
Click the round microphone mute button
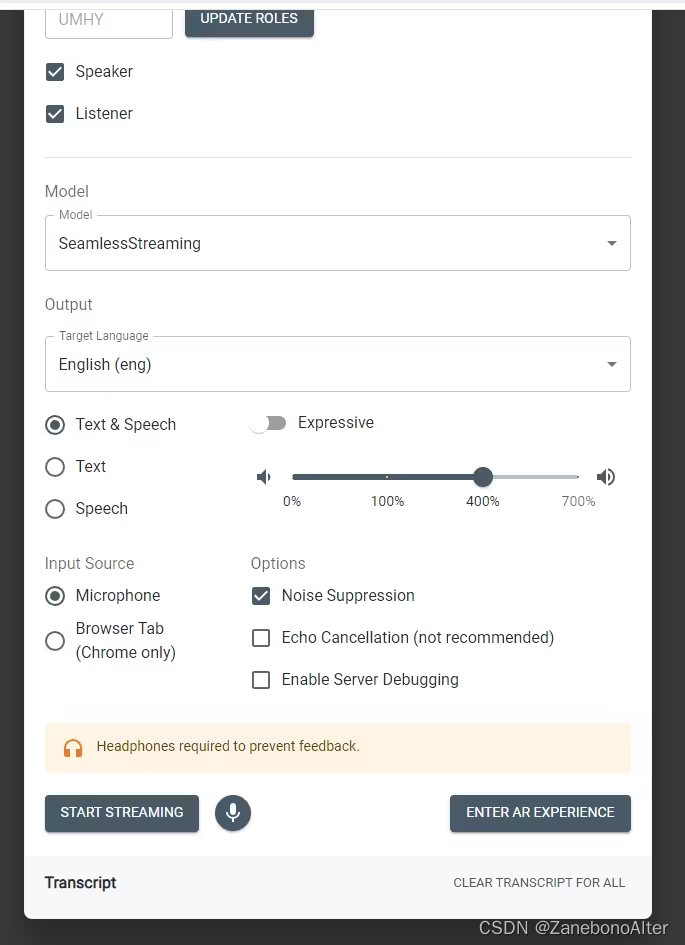[x=233, y=813]
